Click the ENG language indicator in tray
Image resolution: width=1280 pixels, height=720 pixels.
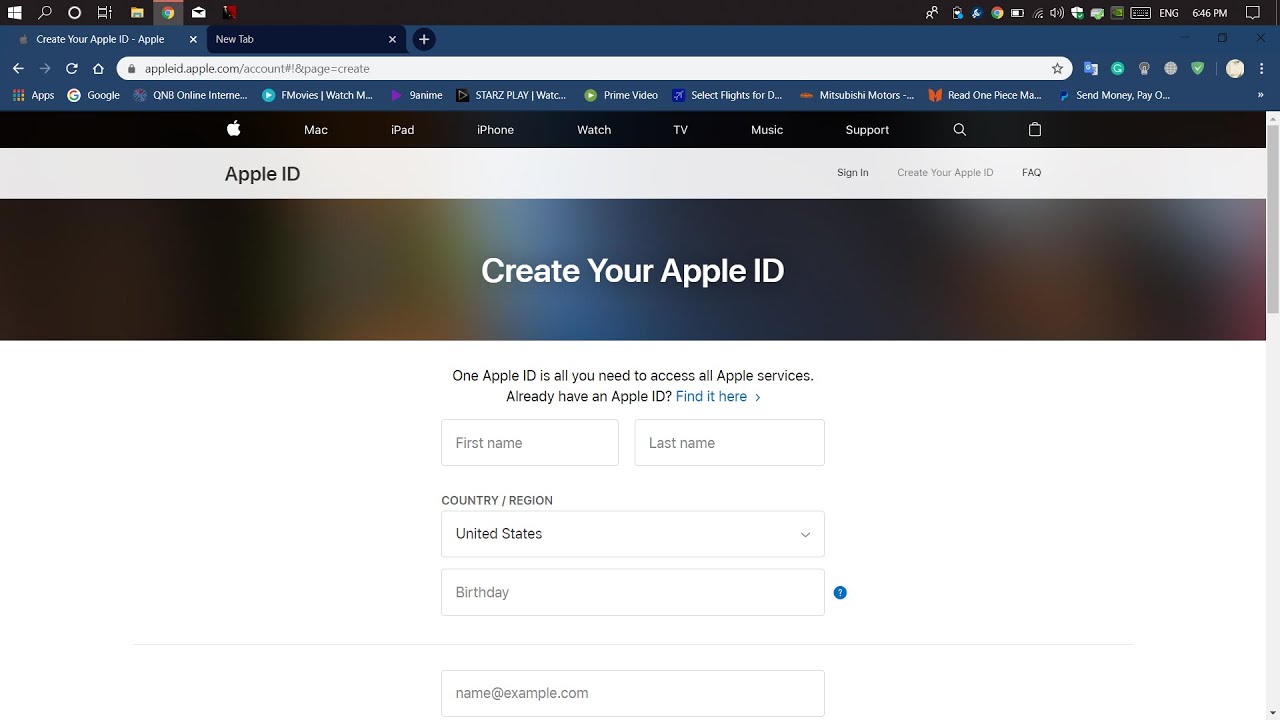pyautogui.click(x=1169, y=13)
